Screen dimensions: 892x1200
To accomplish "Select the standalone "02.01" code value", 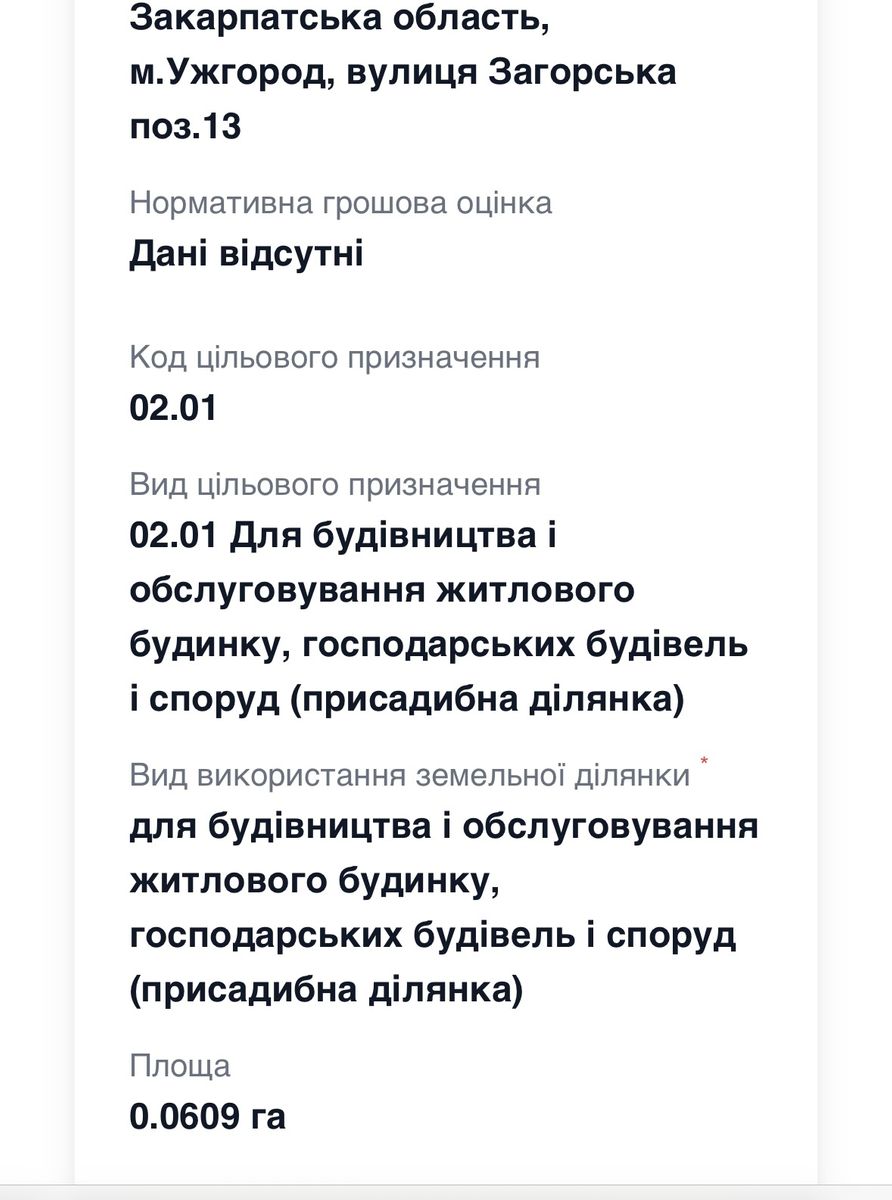I will (173, 408).
